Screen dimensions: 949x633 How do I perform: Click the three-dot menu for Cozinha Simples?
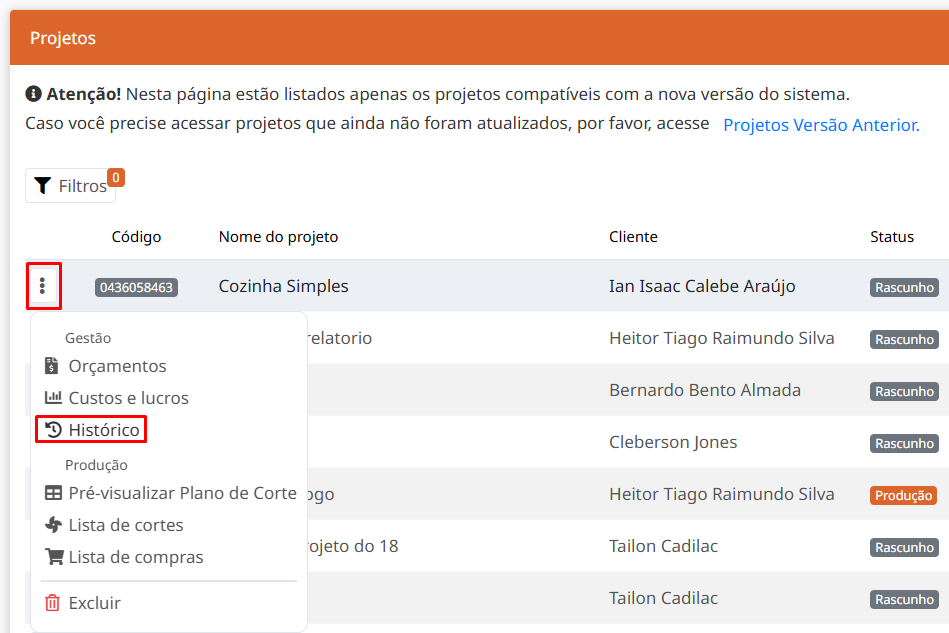[42, 287]
